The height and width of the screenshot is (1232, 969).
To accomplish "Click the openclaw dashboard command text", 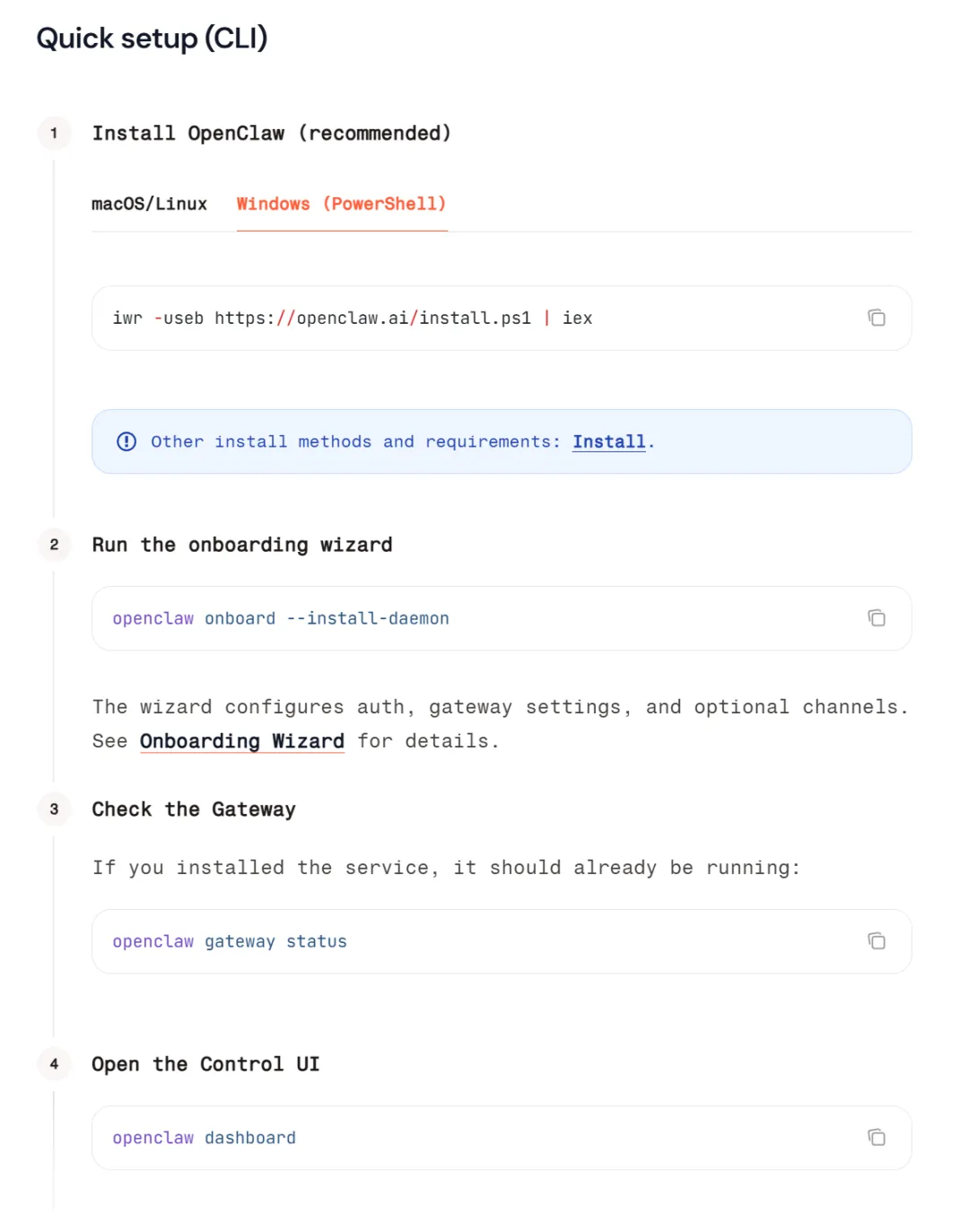I will click(204, 1139).
